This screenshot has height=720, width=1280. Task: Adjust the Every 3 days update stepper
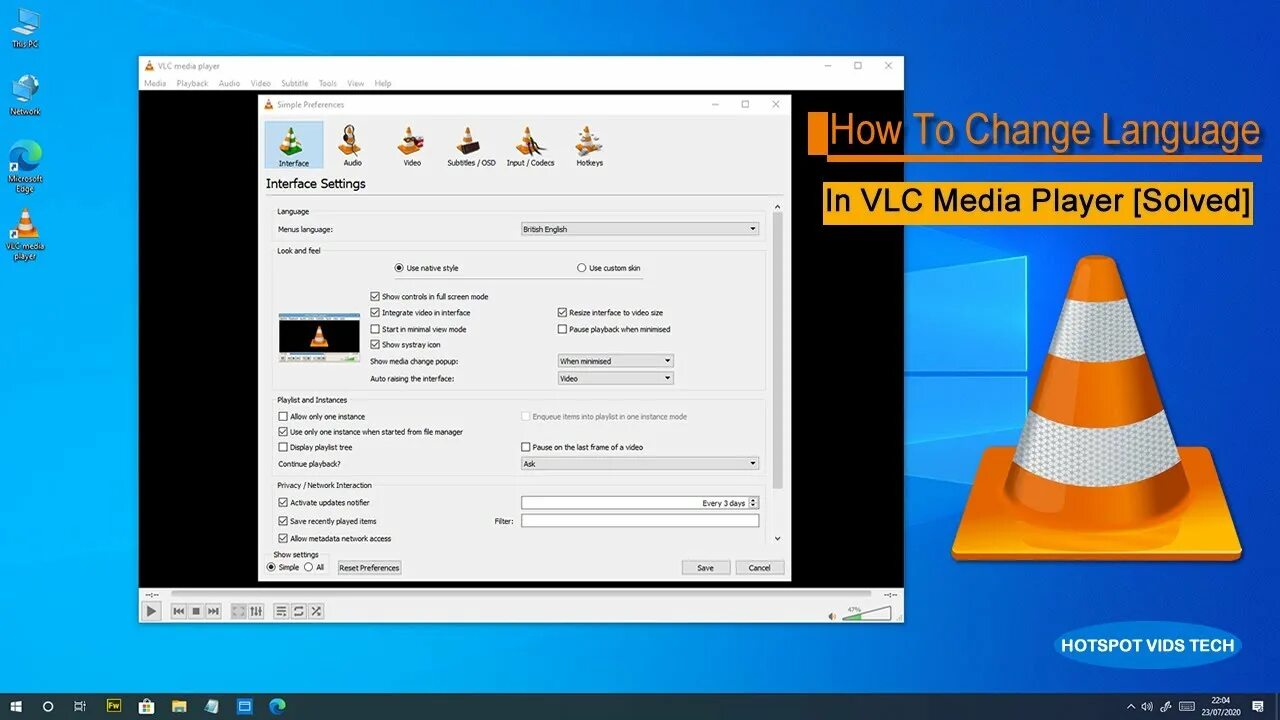coord(754,503)
